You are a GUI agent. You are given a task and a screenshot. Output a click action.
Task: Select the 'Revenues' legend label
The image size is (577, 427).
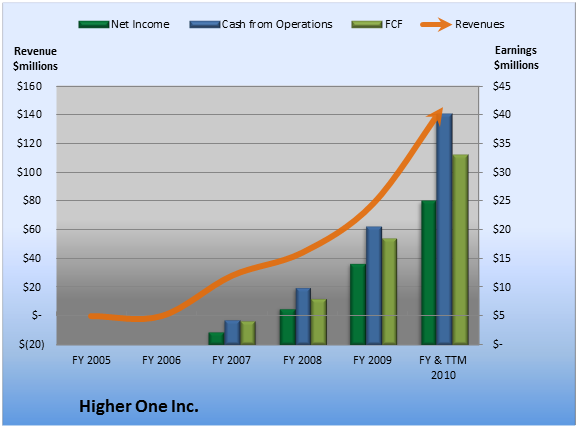479,24
